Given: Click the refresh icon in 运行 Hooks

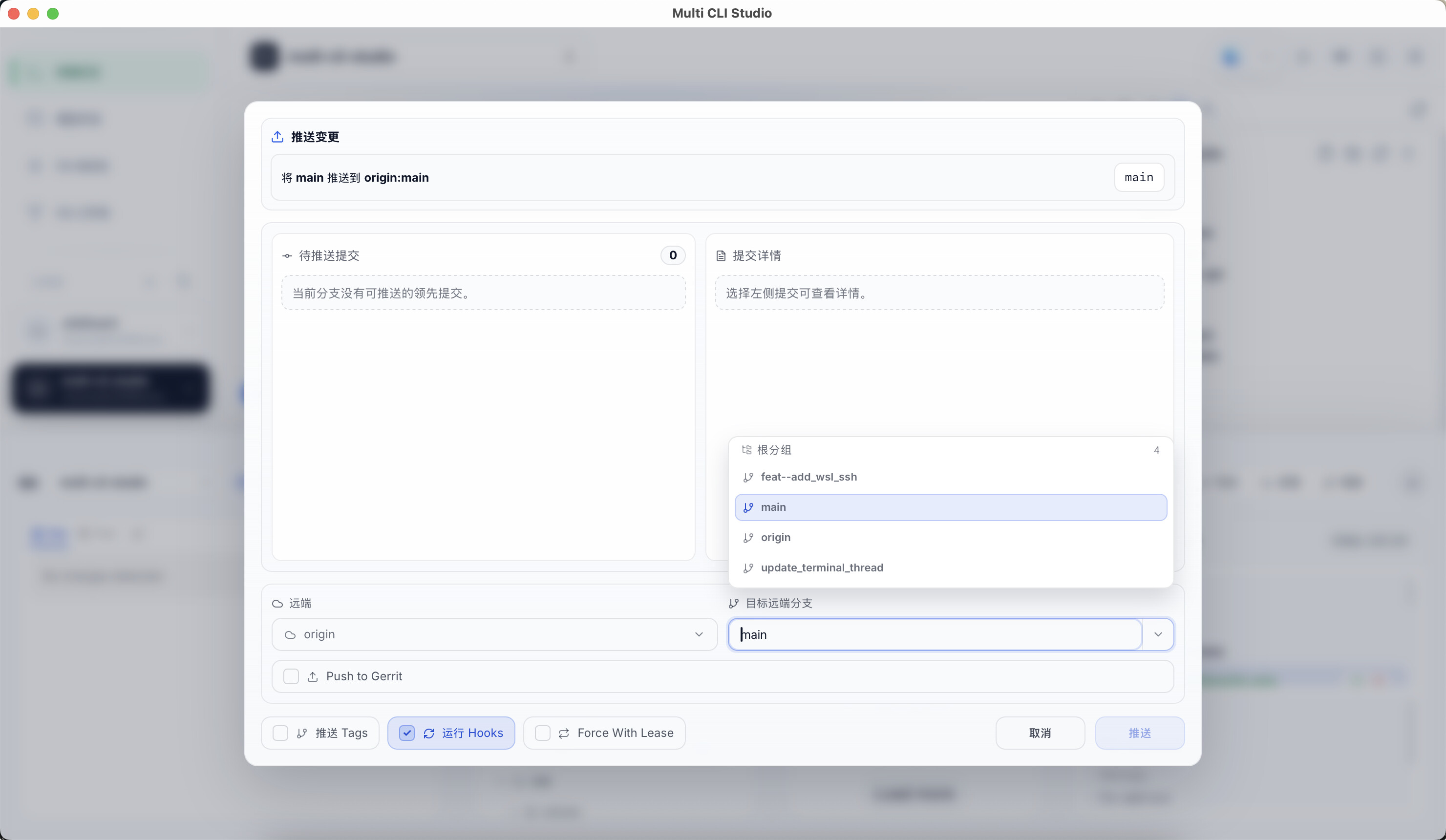Looking at the screenshot, I should [x=428, y=734].
